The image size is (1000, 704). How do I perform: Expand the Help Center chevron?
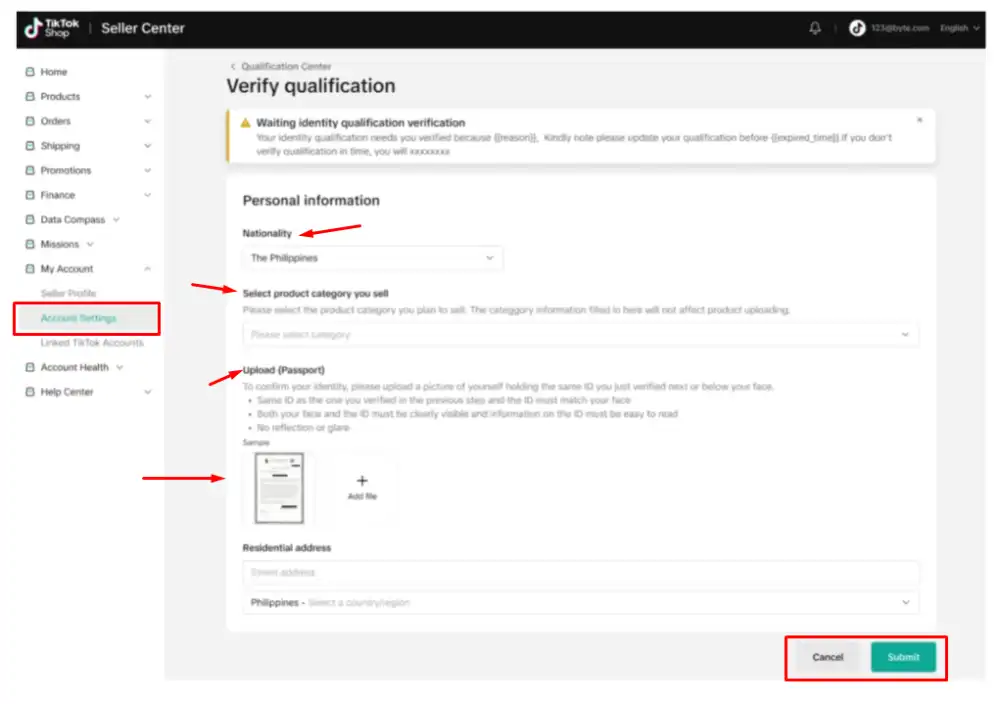148,392
